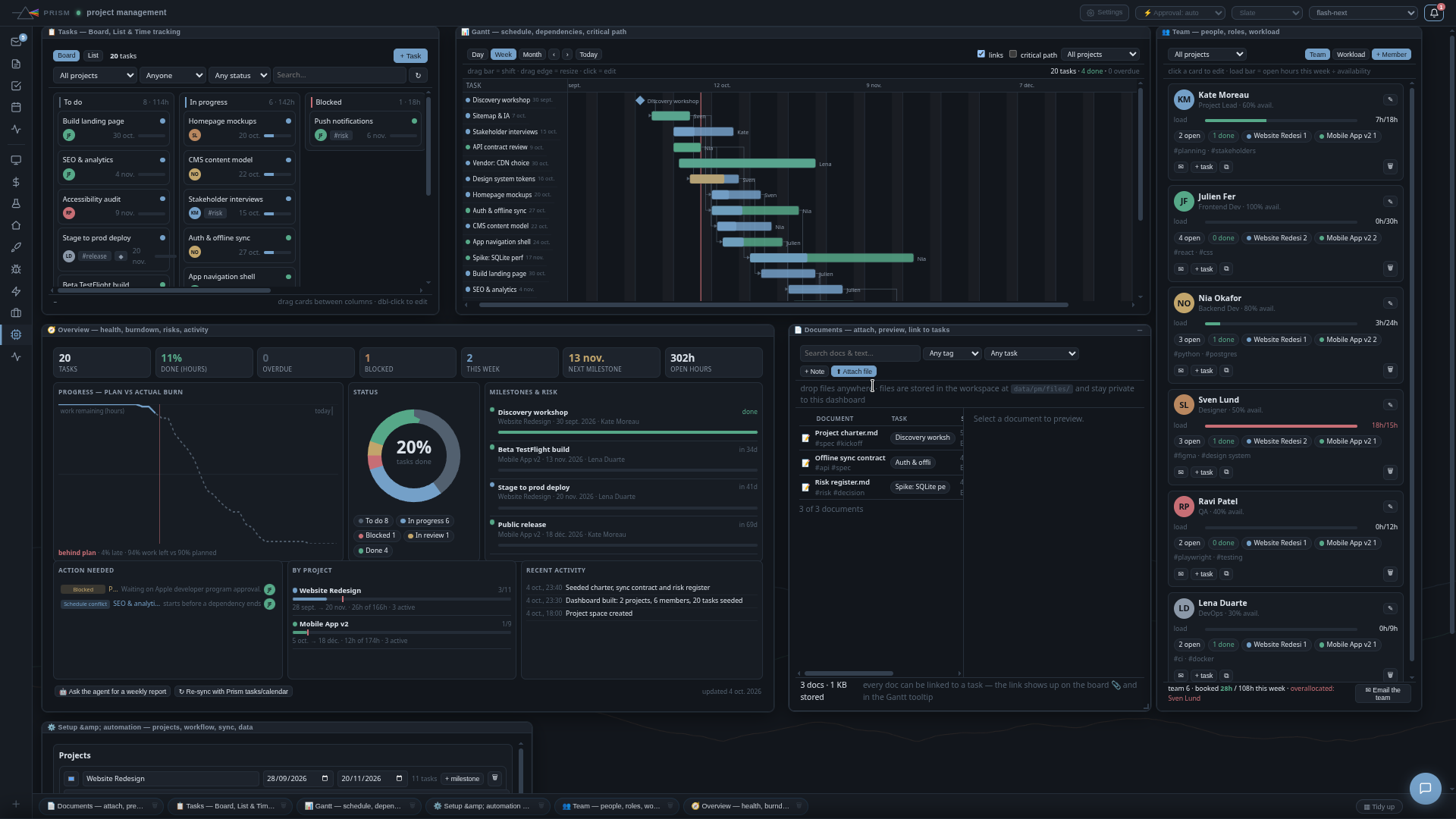
Task: Open the calendar icon in sidebar
Action: (16, 108)
